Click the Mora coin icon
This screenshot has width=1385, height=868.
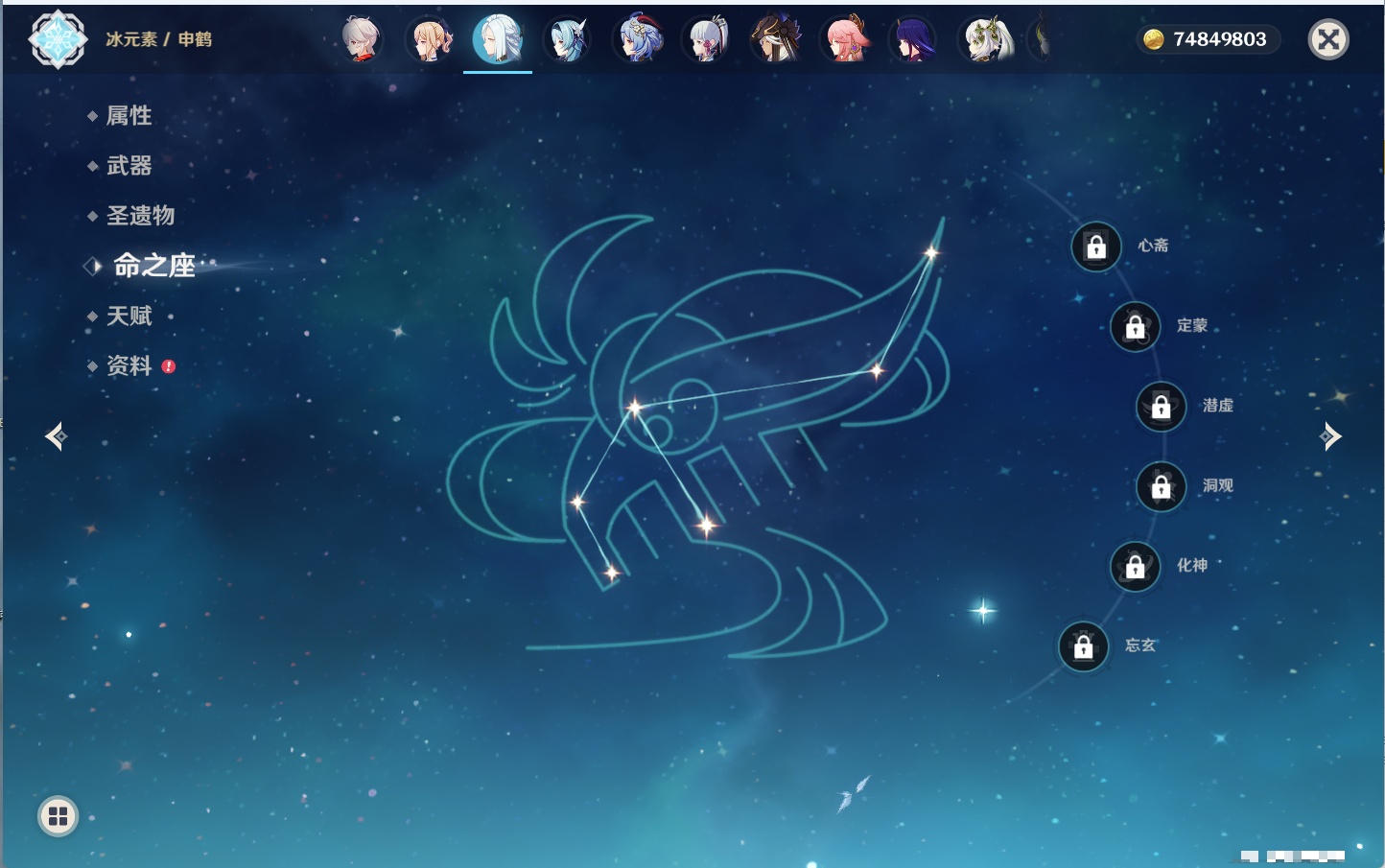[1153, 39]
